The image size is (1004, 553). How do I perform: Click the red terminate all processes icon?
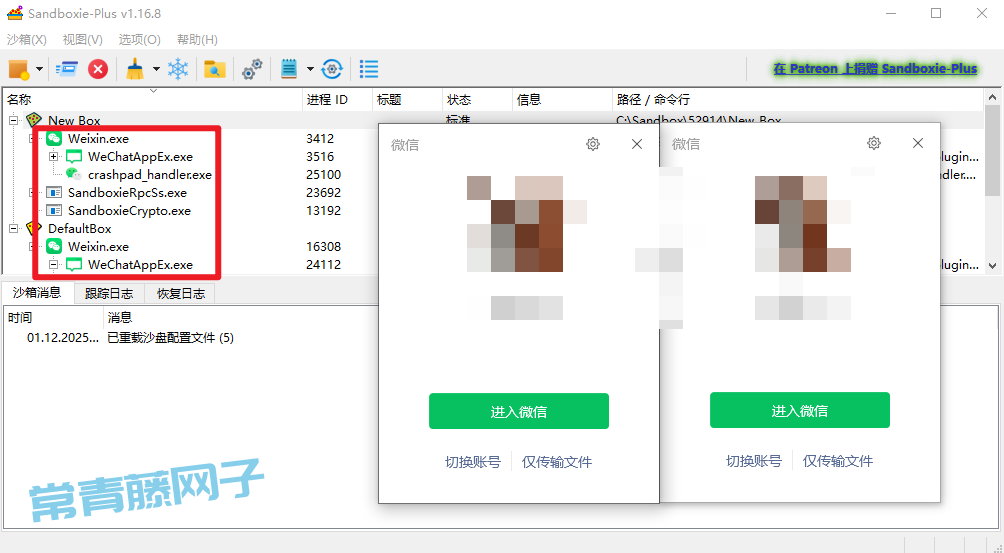98,69
